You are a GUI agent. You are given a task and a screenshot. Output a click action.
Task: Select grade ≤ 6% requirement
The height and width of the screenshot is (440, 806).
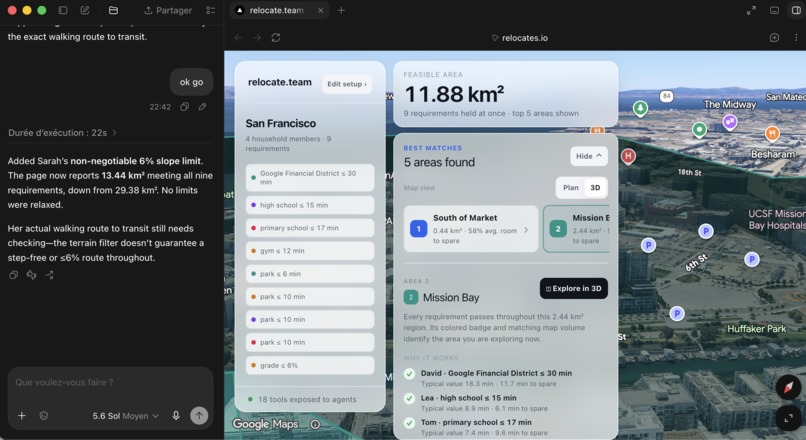pos(309,365)
